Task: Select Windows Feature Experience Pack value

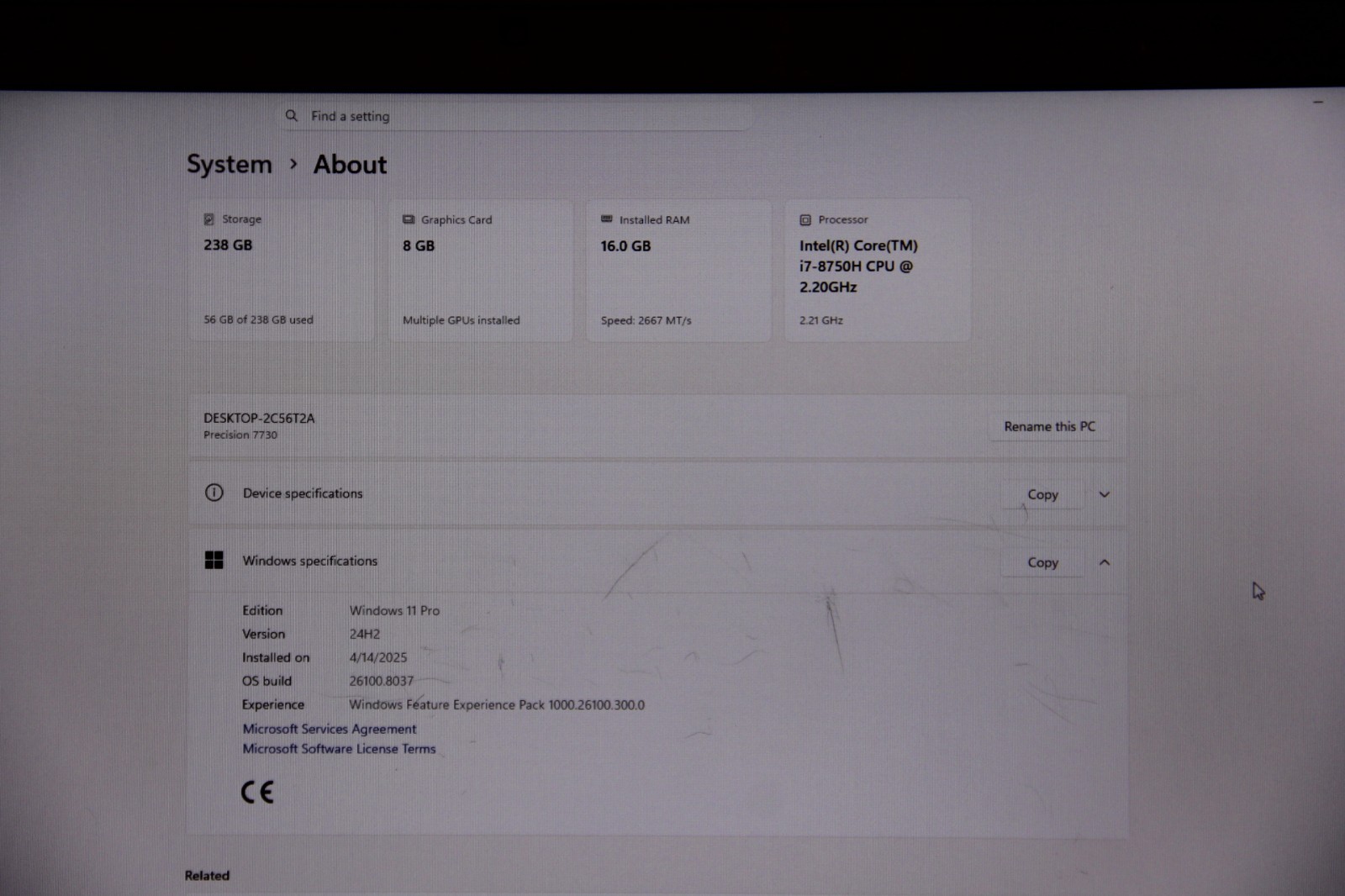Action: coord(497,704)
